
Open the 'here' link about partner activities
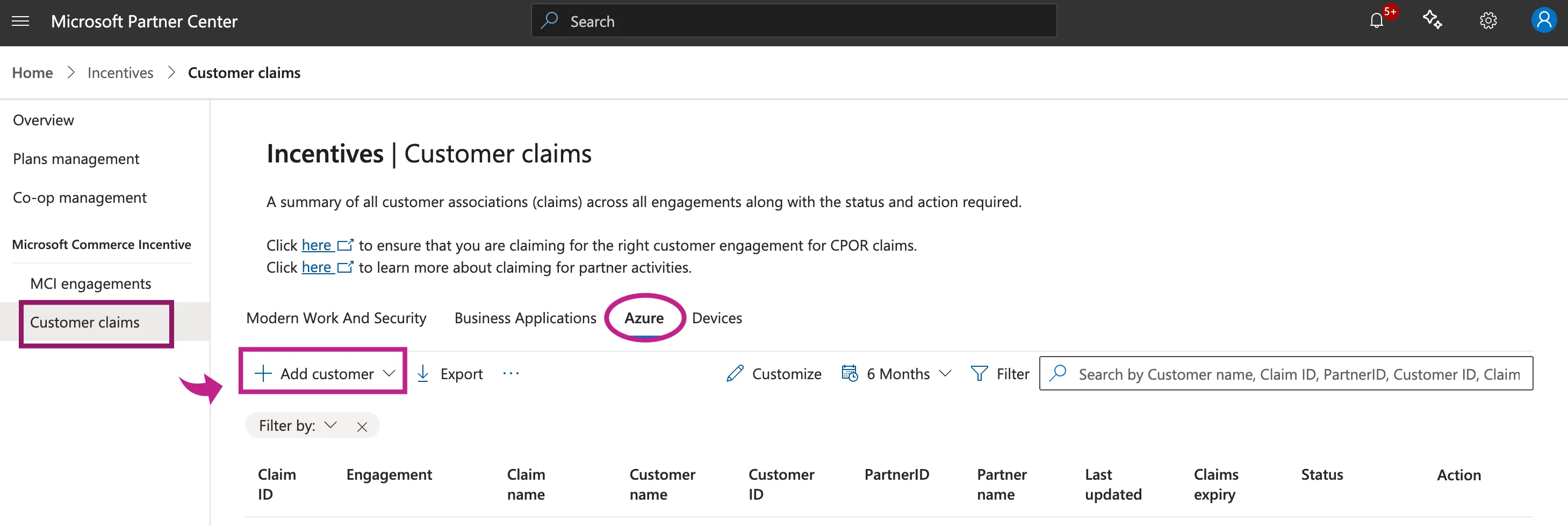[x=327, y=267]
